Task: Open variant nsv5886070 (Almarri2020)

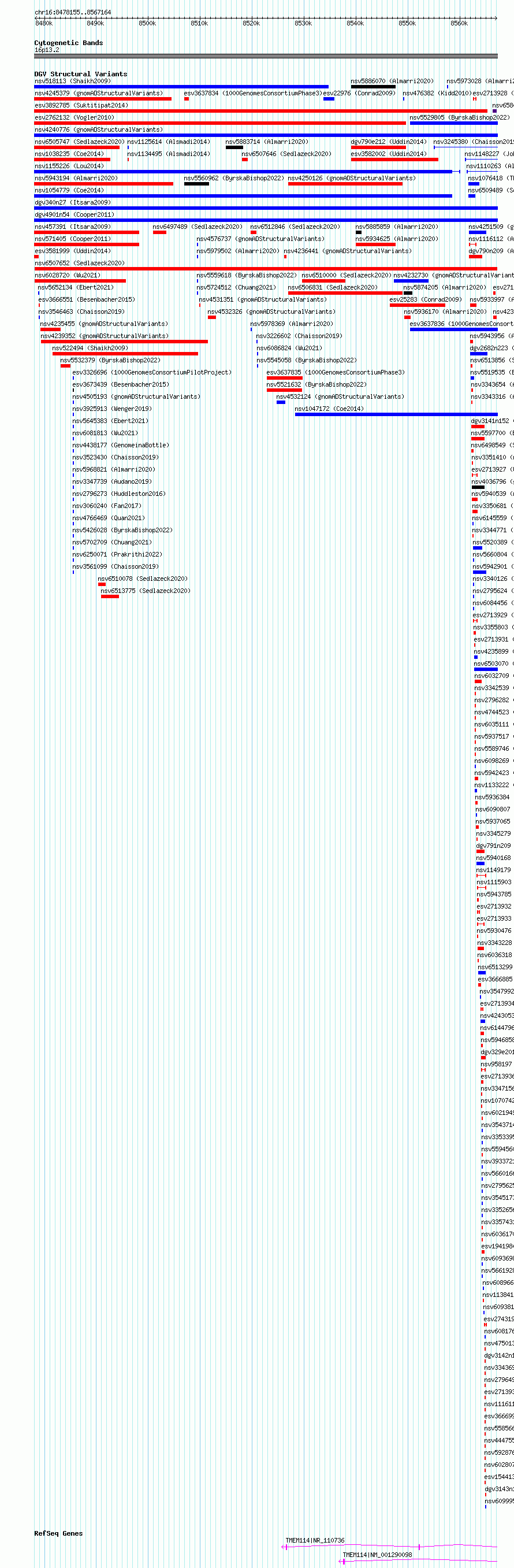Action: click(392, 81)
